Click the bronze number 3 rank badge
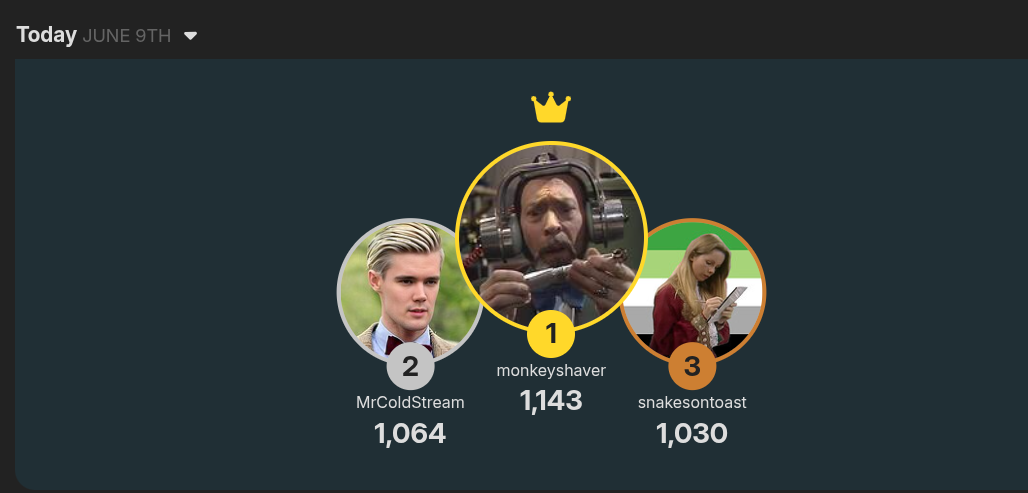The image size is (1028, 493). (692, 366)
